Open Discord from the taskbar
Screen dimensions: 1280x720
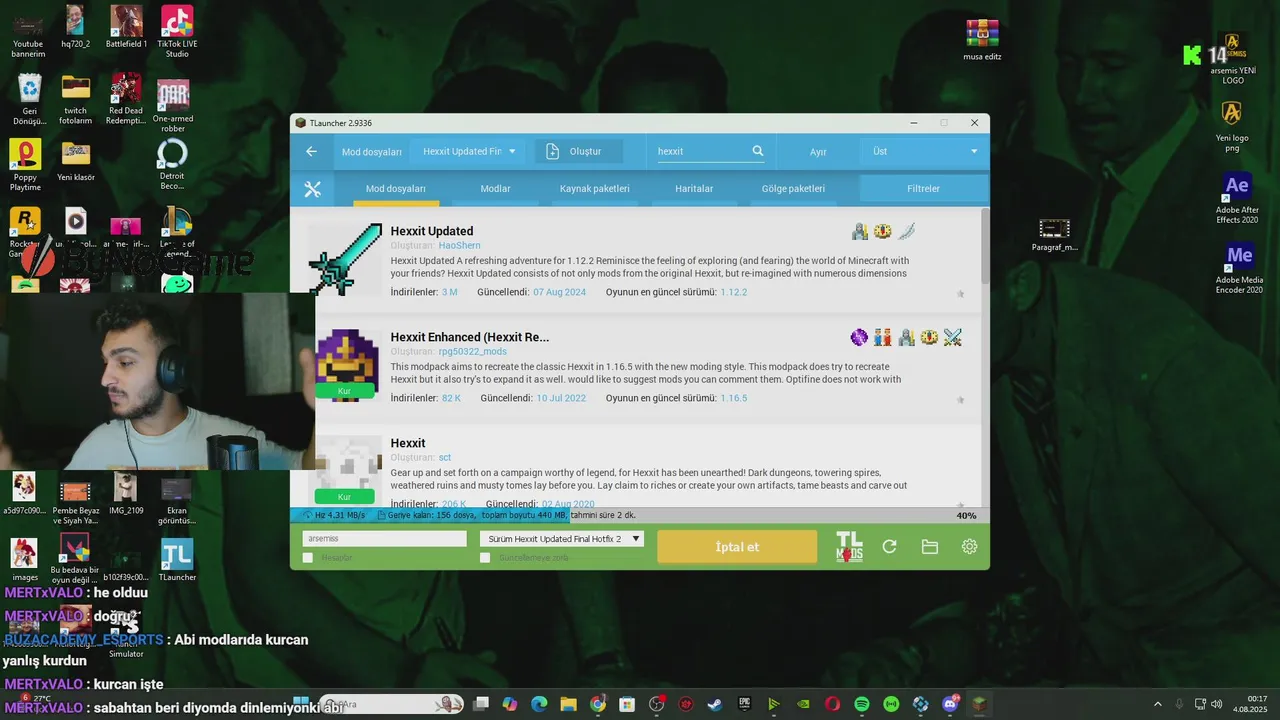click(x=950, y=704)
